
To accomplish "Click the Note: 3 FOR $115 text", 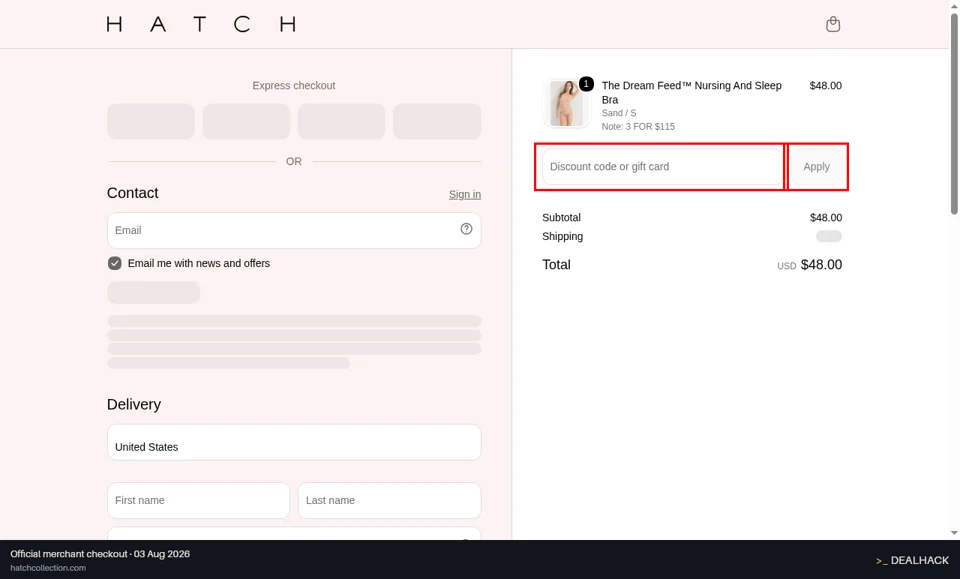I will pos(638,127).
